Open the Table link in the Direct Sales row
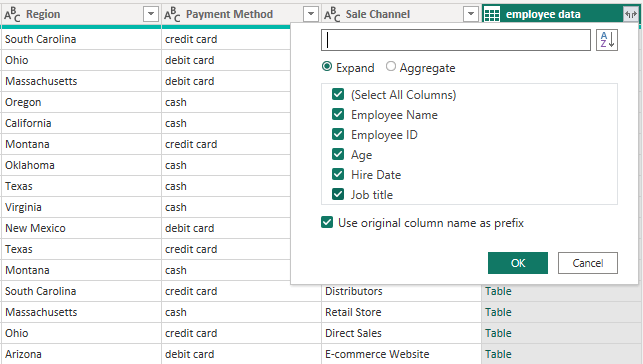This screenshot has width=643, height=364. [498, 333]
